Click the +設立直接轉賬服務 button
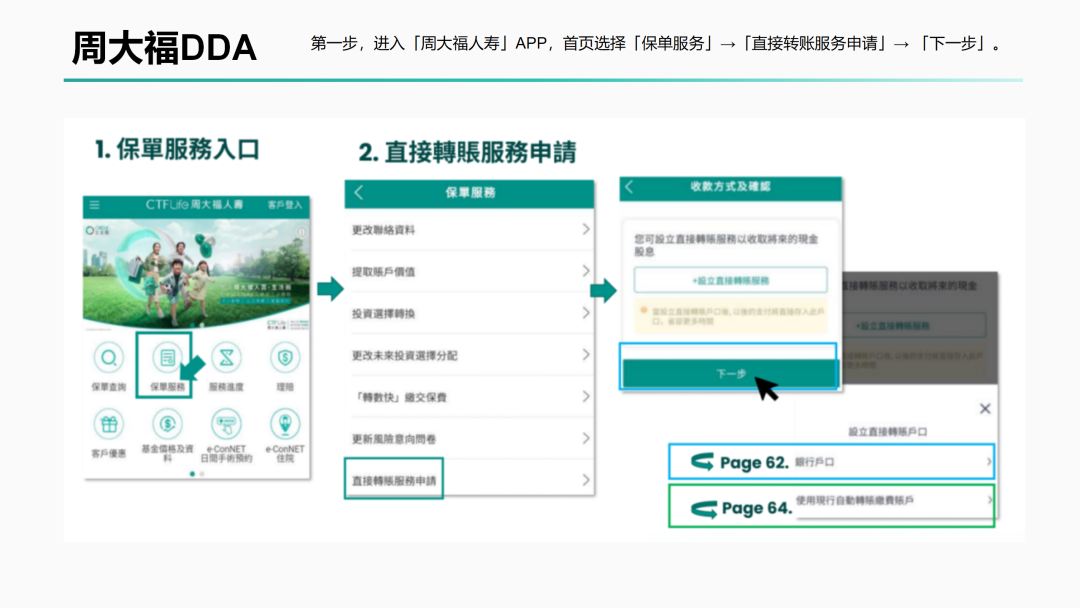 click(x=731, y=280)
